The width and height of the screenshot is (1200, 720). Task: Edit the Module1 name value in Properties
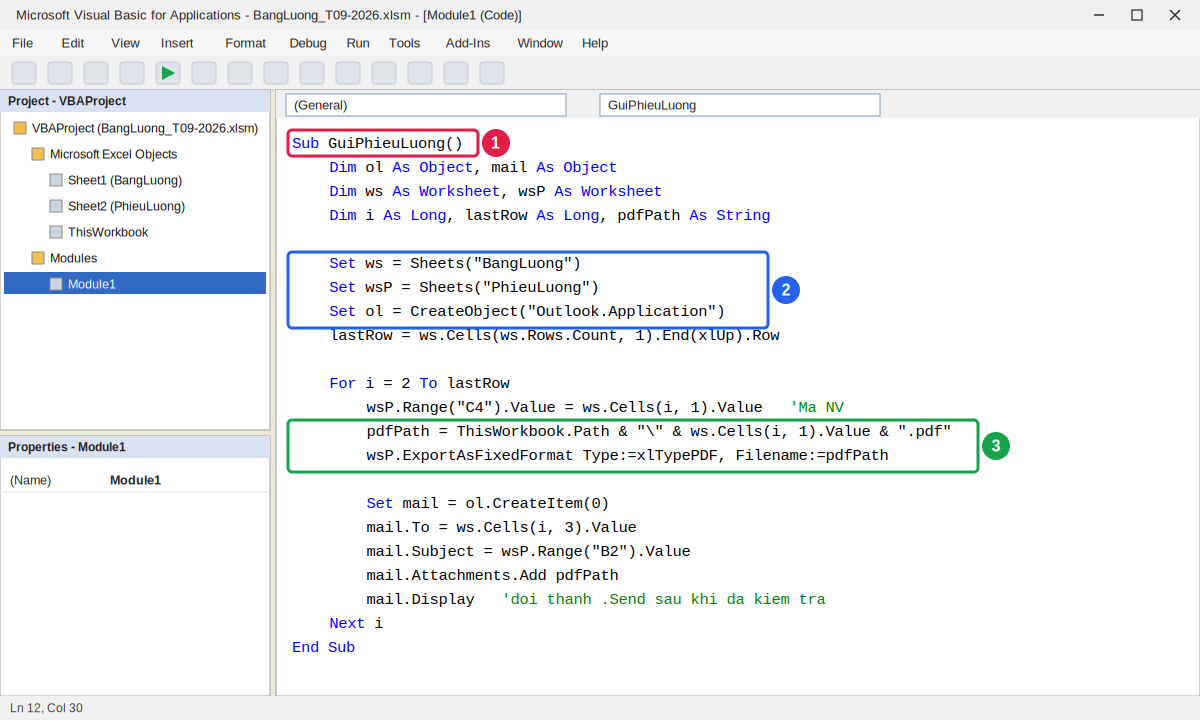(135, 480)
